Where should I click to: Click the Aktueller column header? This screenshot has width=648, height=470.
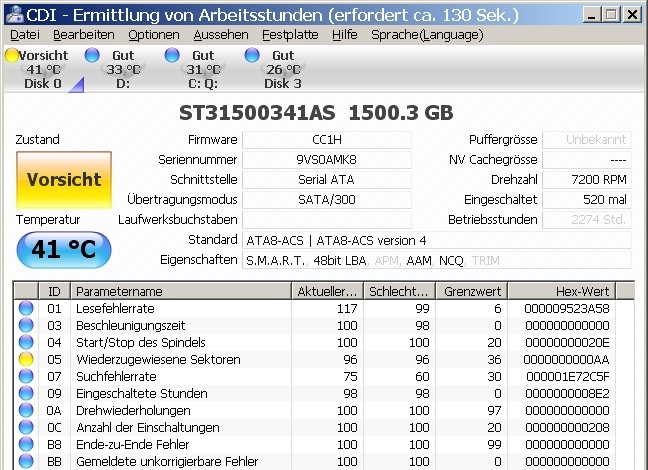coord(327,291)
